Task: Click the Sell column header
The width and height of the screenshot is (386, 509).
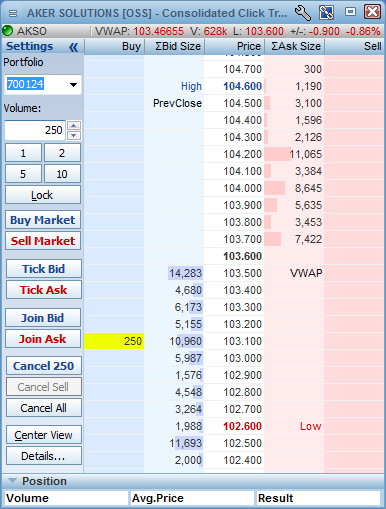Action: (x=354, y=46)
